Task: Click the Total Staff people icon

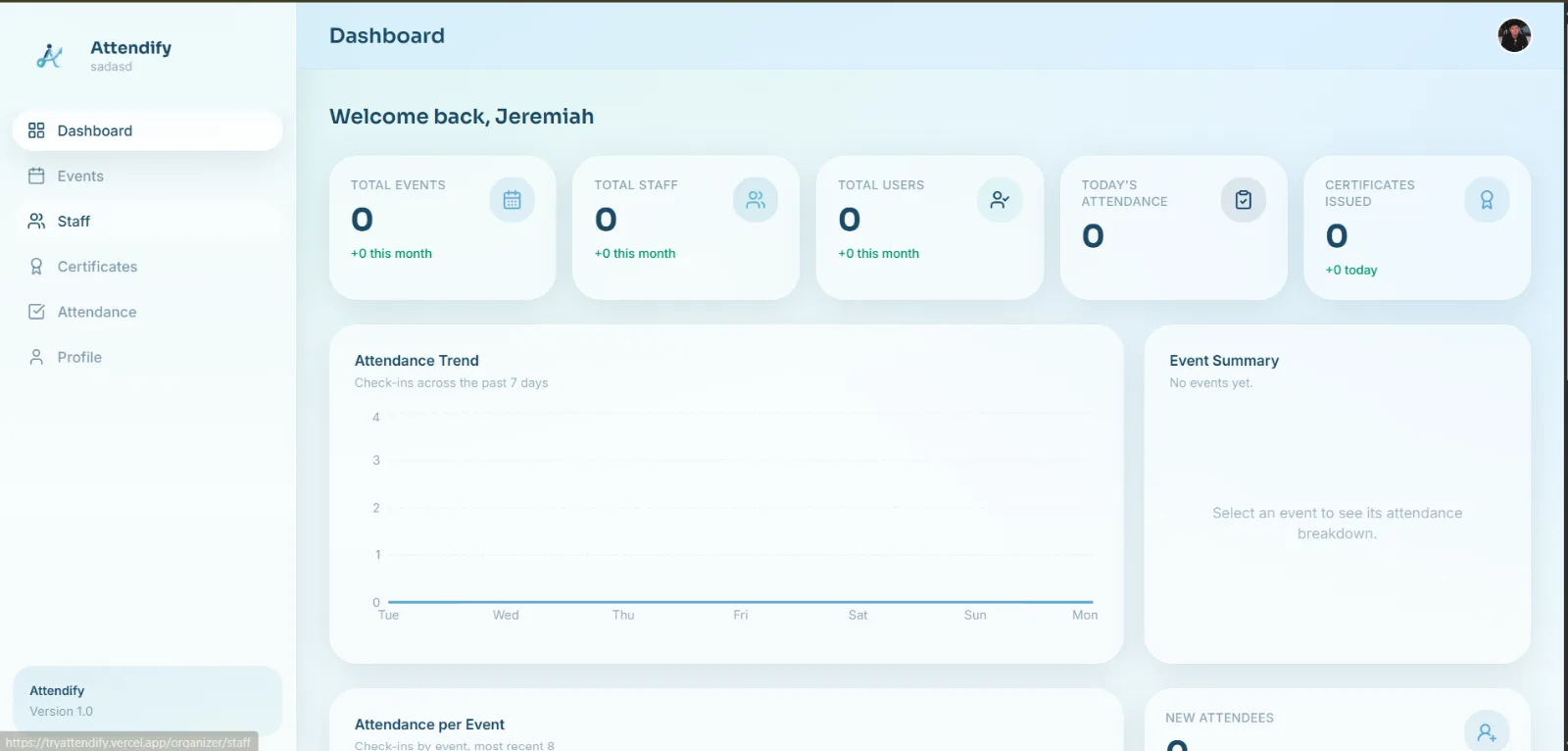Action: 756,200
